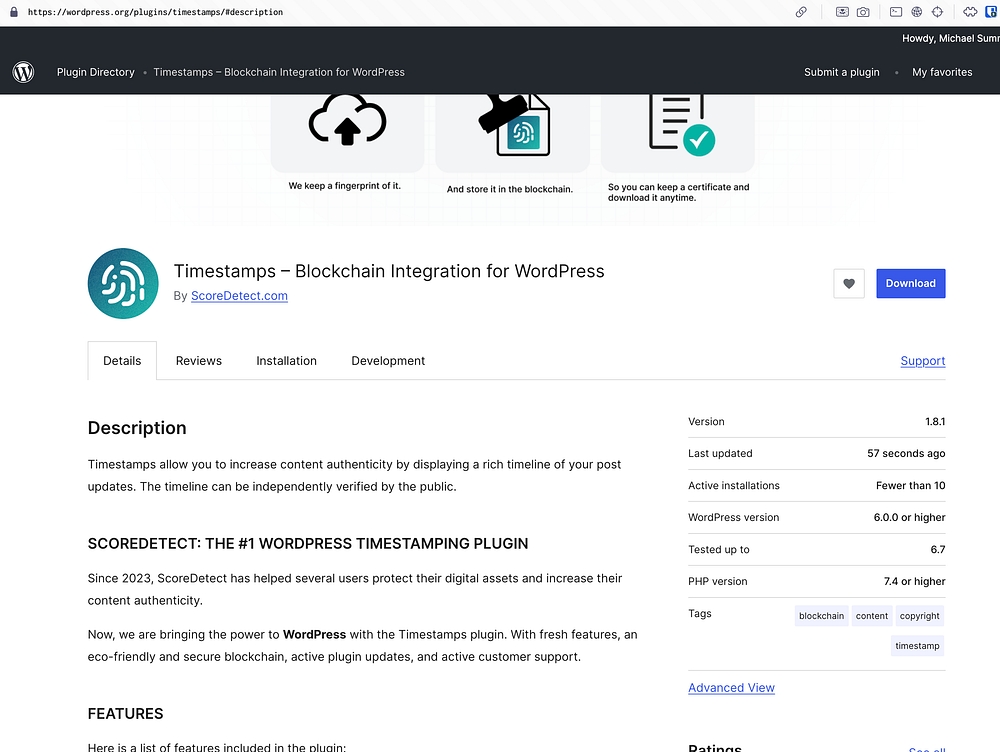
Task: Click the lock icon in address bar
Action: coord(13,12)
